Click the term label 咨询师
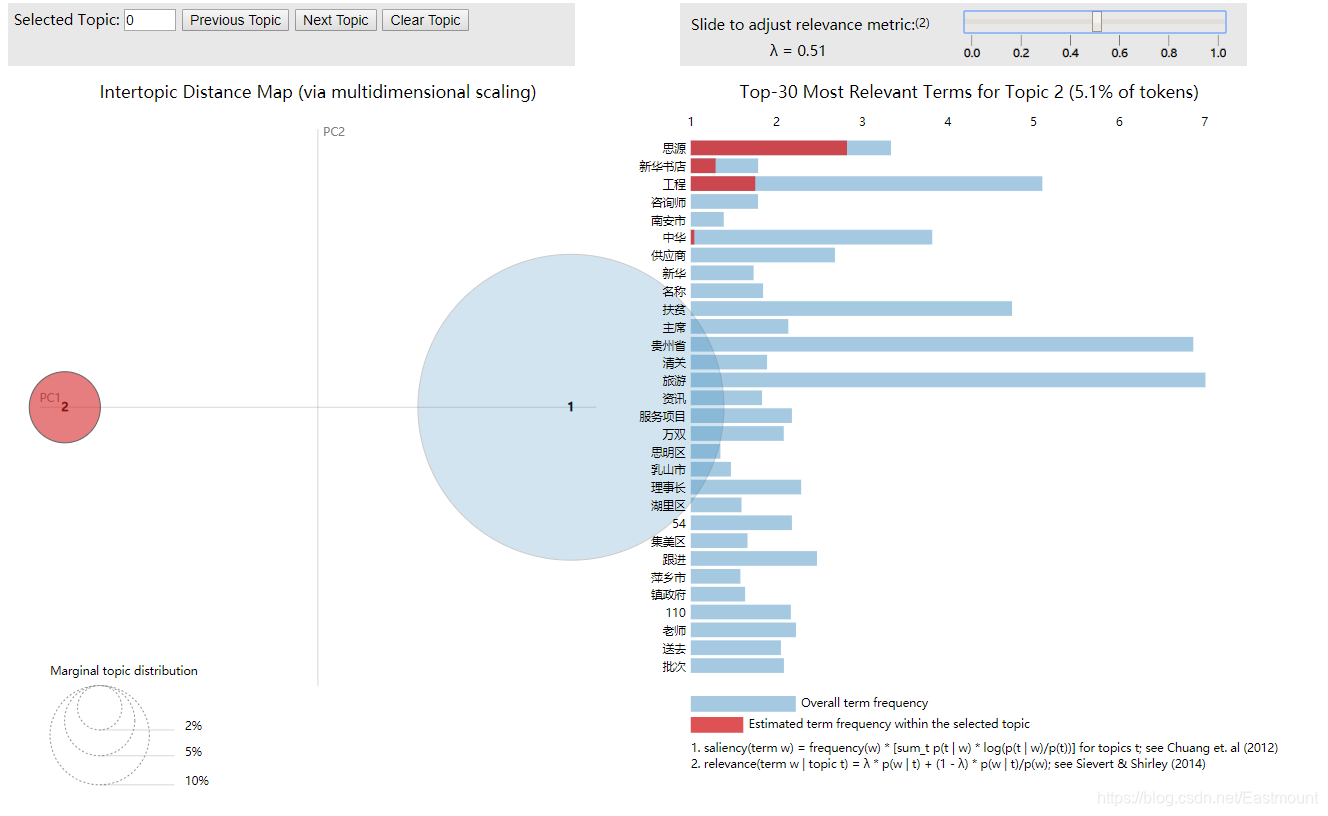This screenshot has width=1328, height=816. point(669,202)
